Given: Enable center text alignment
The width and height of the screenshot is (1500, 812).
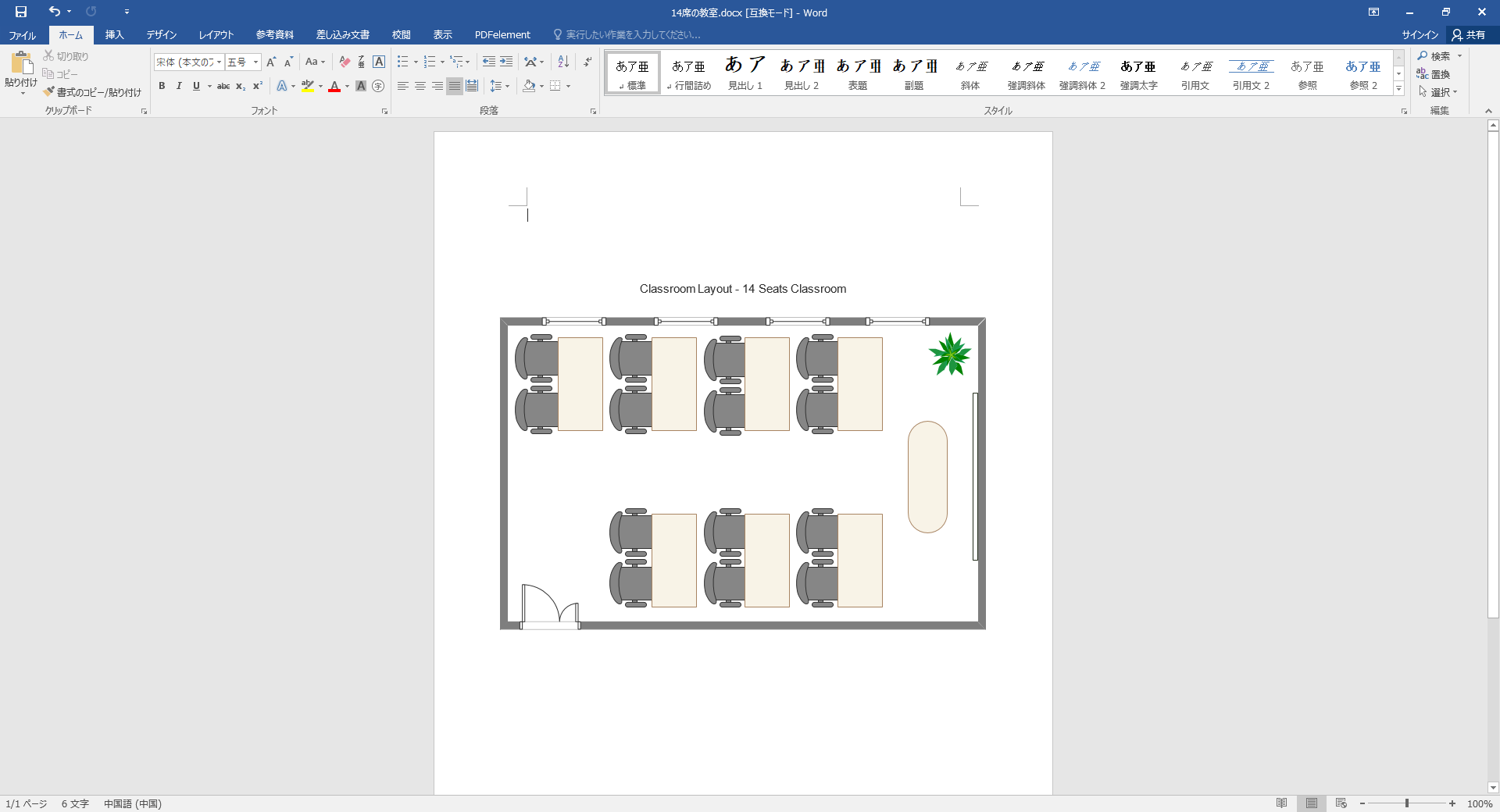Looking at the screenshot, I should pyautogui.click(x=420, y=86).
